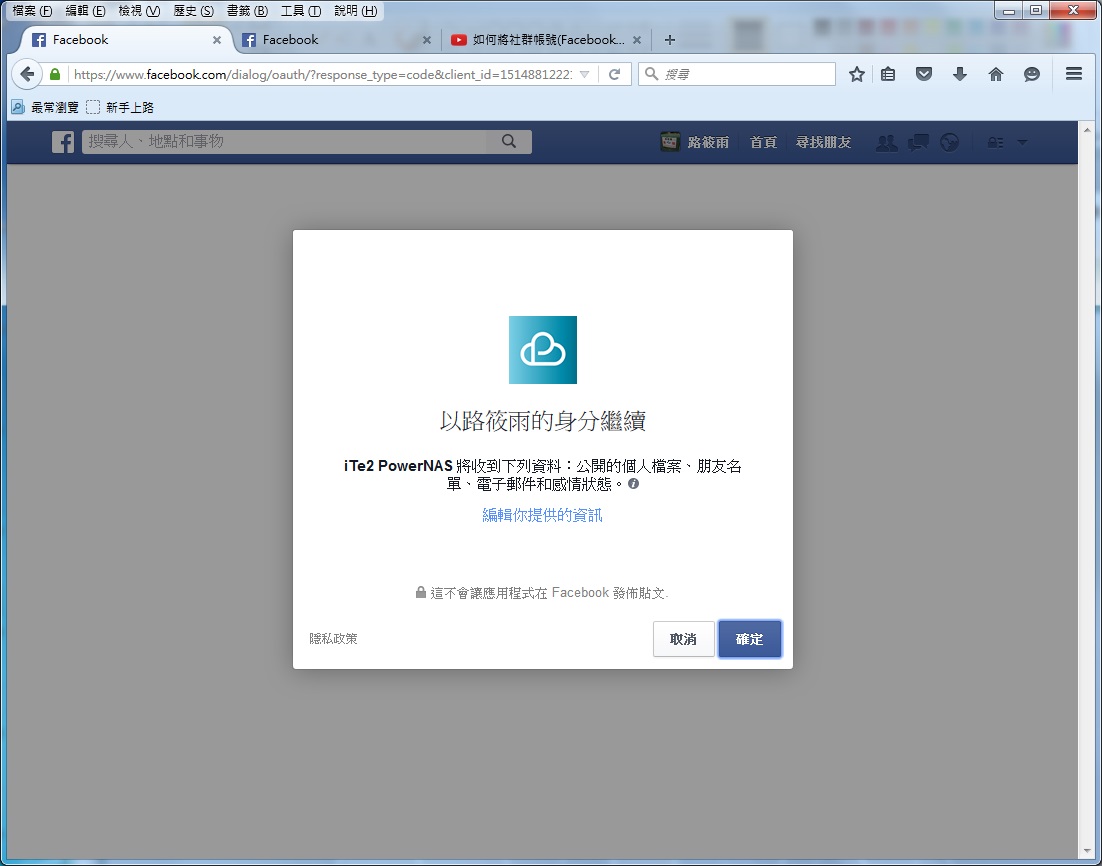Go to the Firefox home icon

[995, 74]
